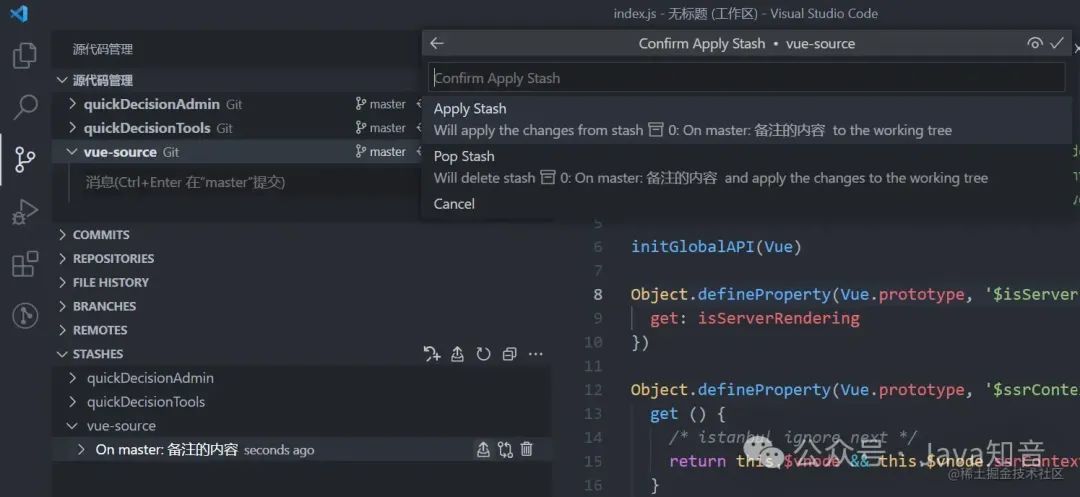Click line number 8 in the editor
The height and width of the screenshot is (497, 1080).
[598, 294]
